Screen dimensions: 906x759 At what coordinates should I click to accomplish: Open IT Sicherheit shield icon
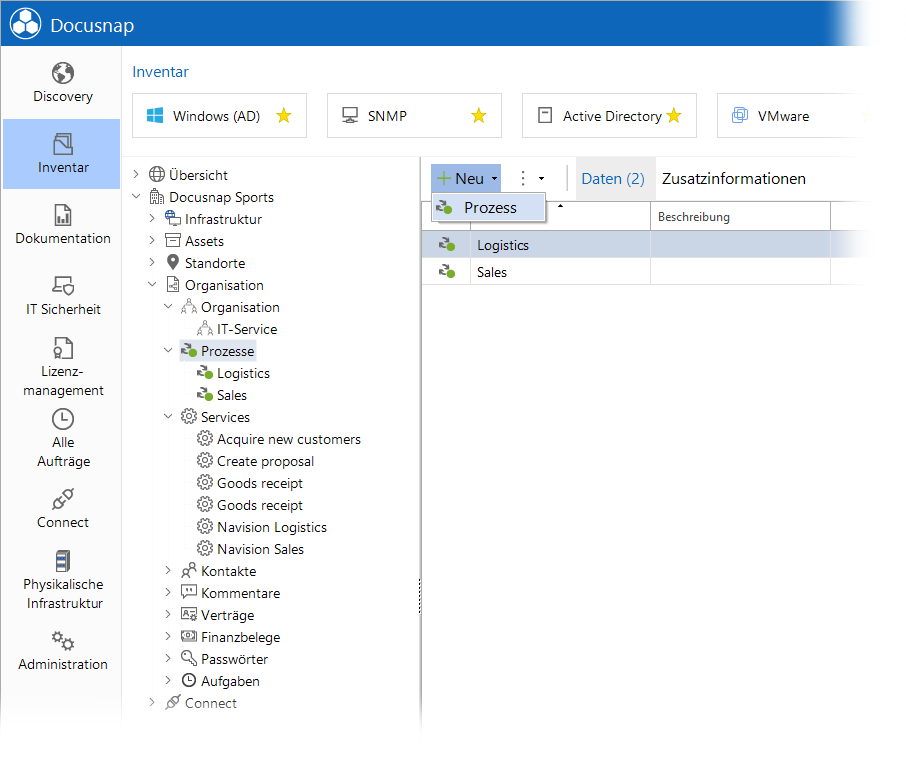pyautogui.click(x=62, y=286)
